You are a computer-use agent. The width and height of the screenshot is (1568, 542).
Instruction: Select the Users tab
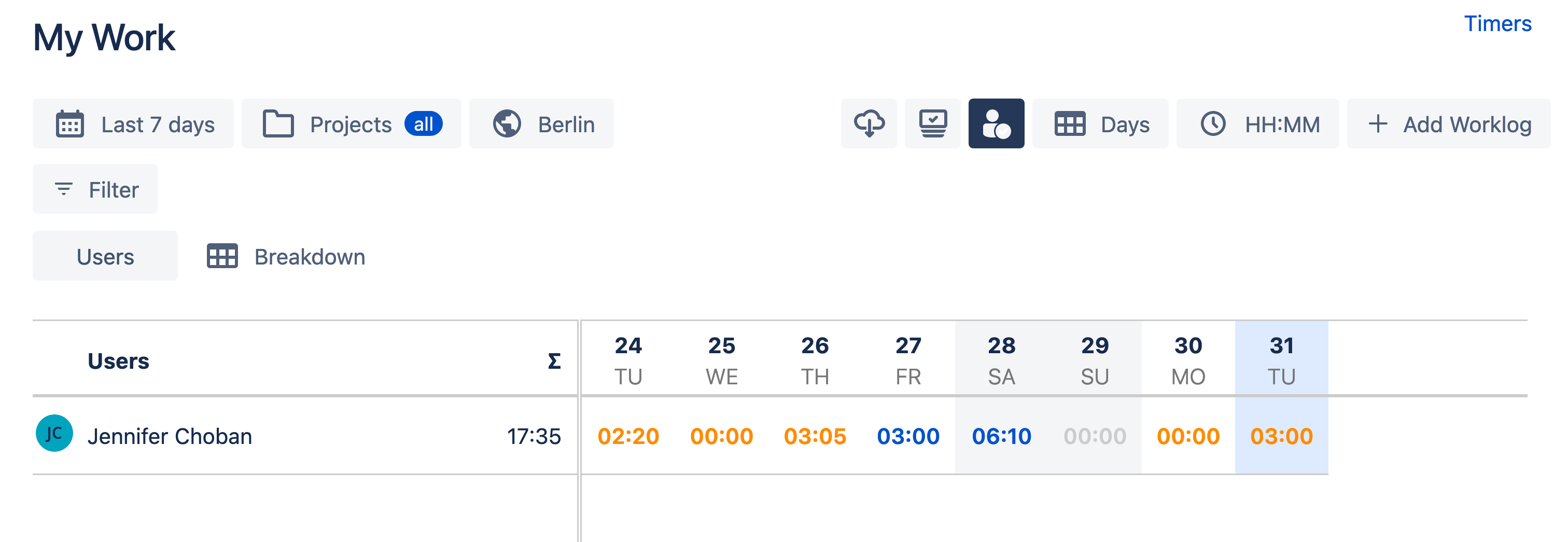[105, 256]
